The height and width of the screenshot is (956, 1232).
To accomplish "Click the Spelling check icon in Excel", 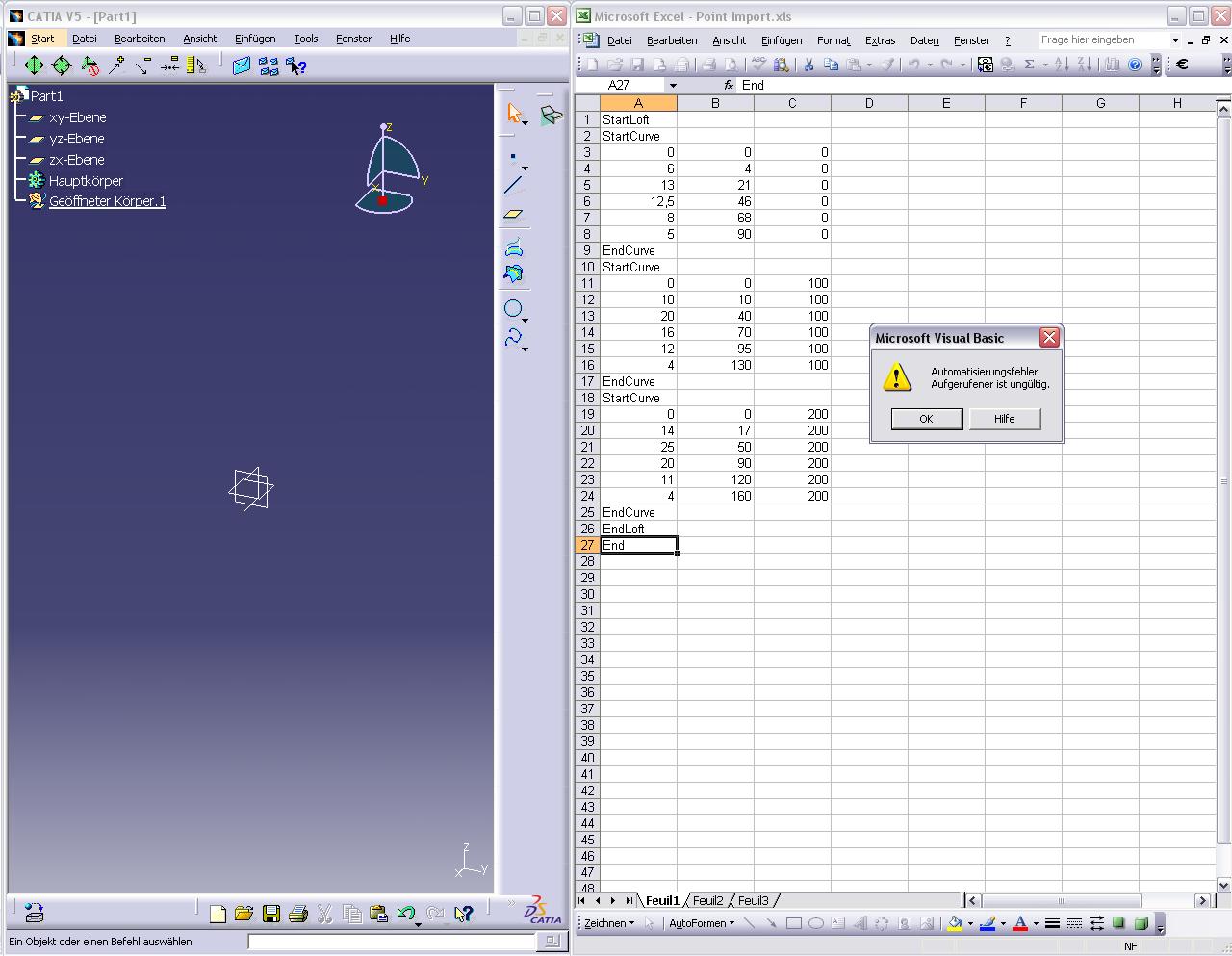I will tap(758, 65).
